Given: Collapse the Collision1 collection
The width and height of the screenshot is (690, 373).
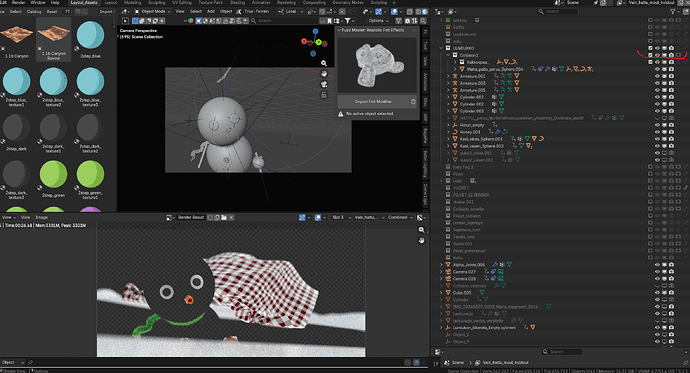Looking at the screenshot, I should (448, 55).
